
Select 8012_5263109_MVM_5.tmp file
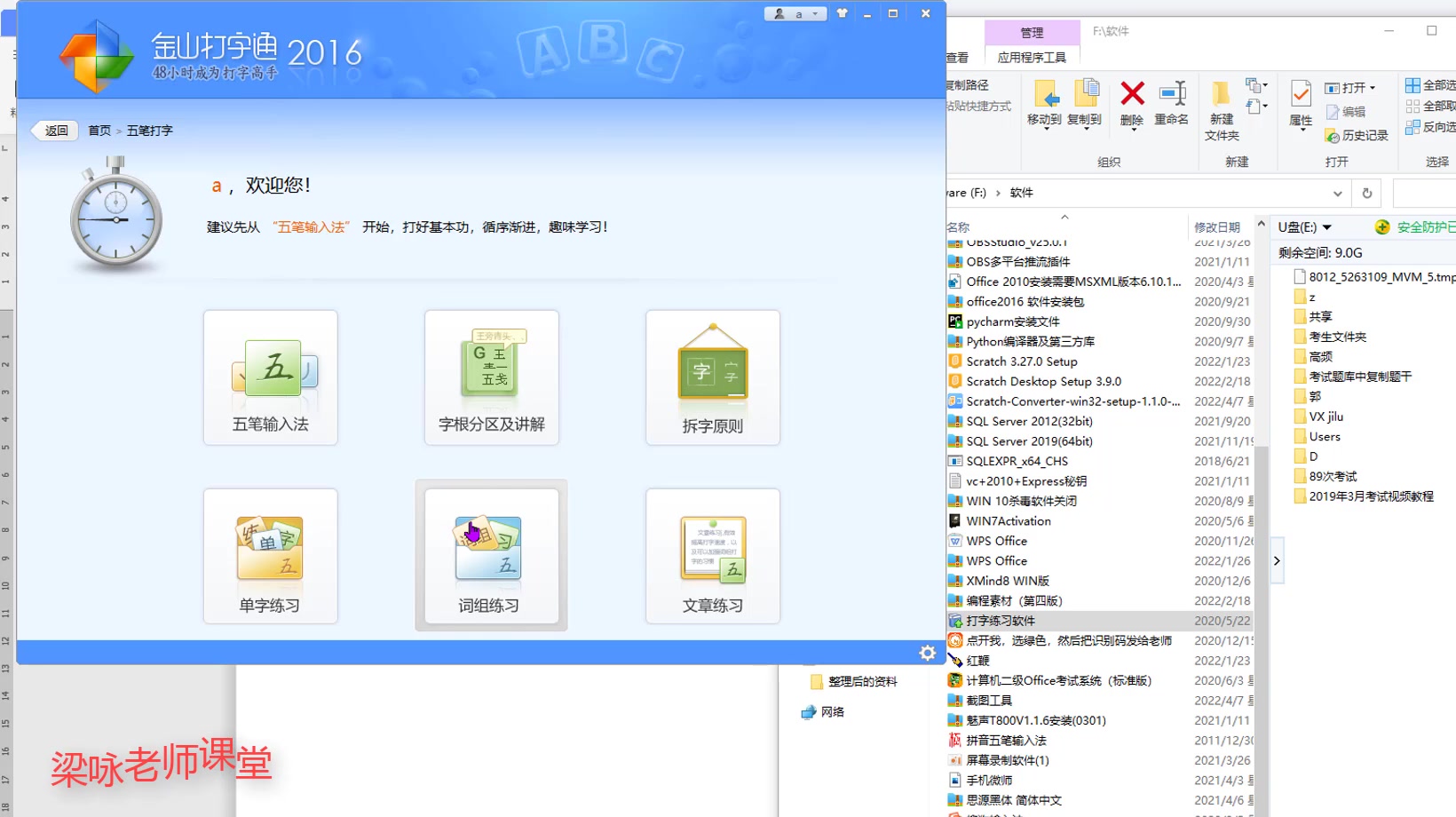click(x=1374, y=277)
